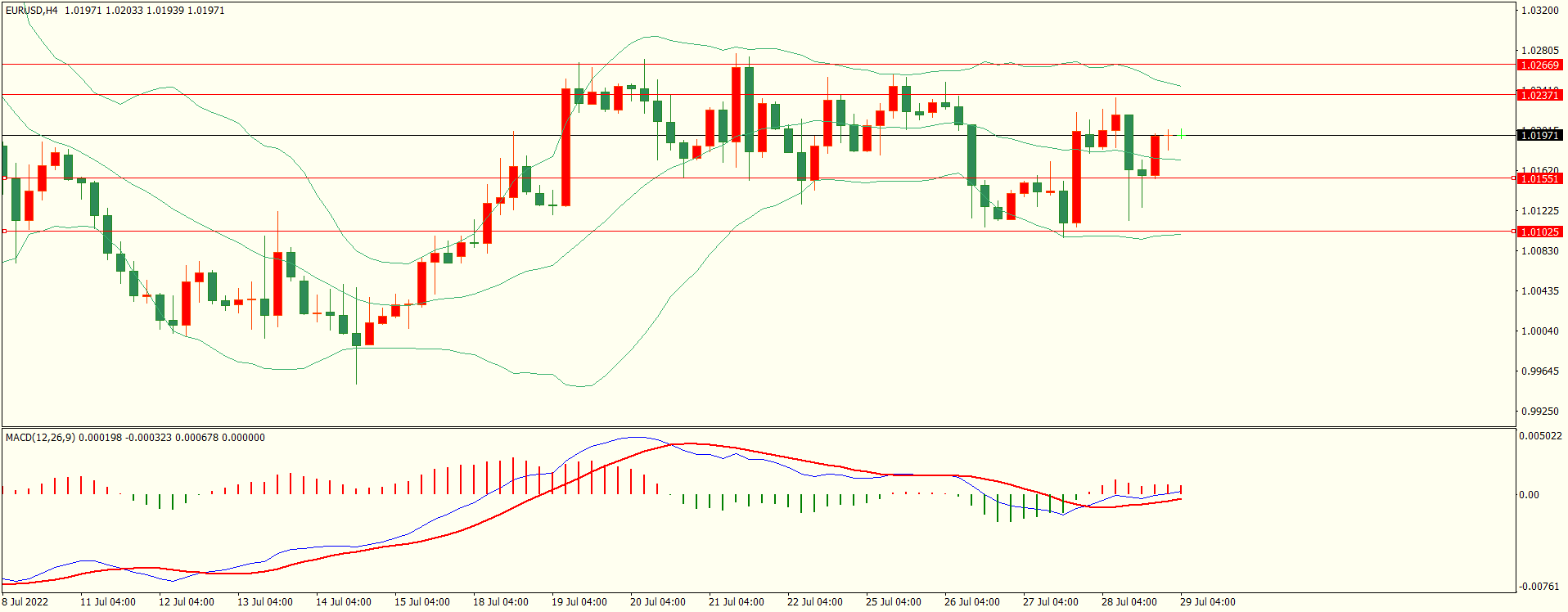Screen dimensions: 1568x612
Task: Click the 29 Jul 04:00 time axis label
Action: coord(1207,602)
